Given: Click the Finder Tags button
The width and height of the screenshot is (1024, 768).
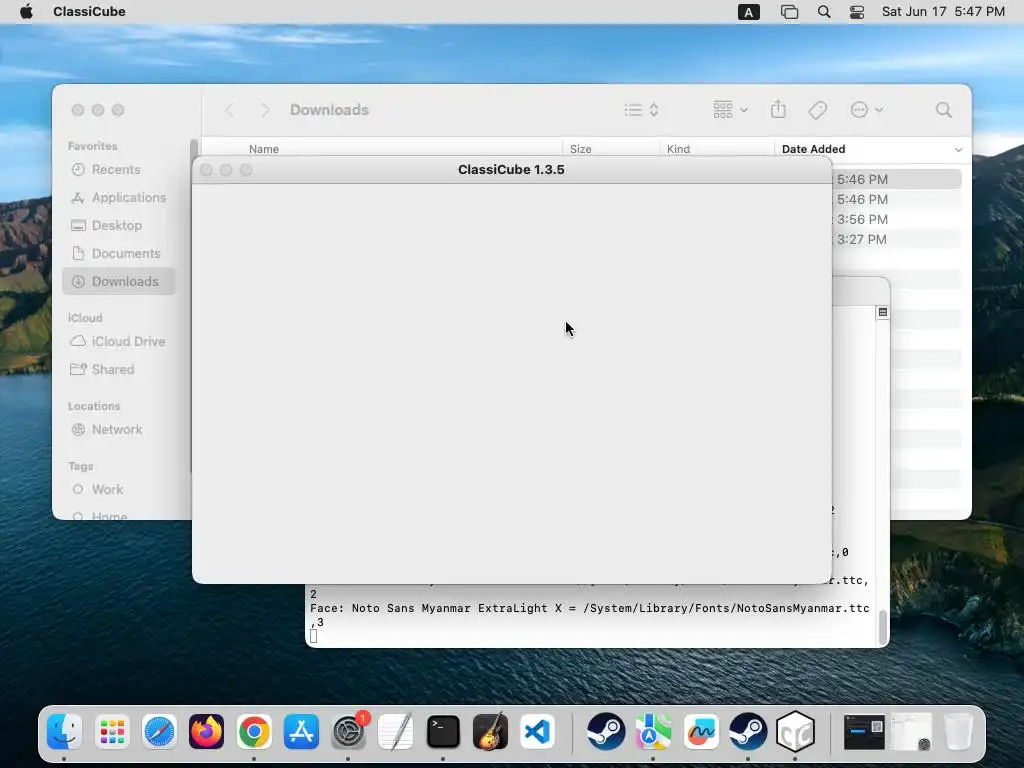Looking at the screenshot, I should pos(817,110).
